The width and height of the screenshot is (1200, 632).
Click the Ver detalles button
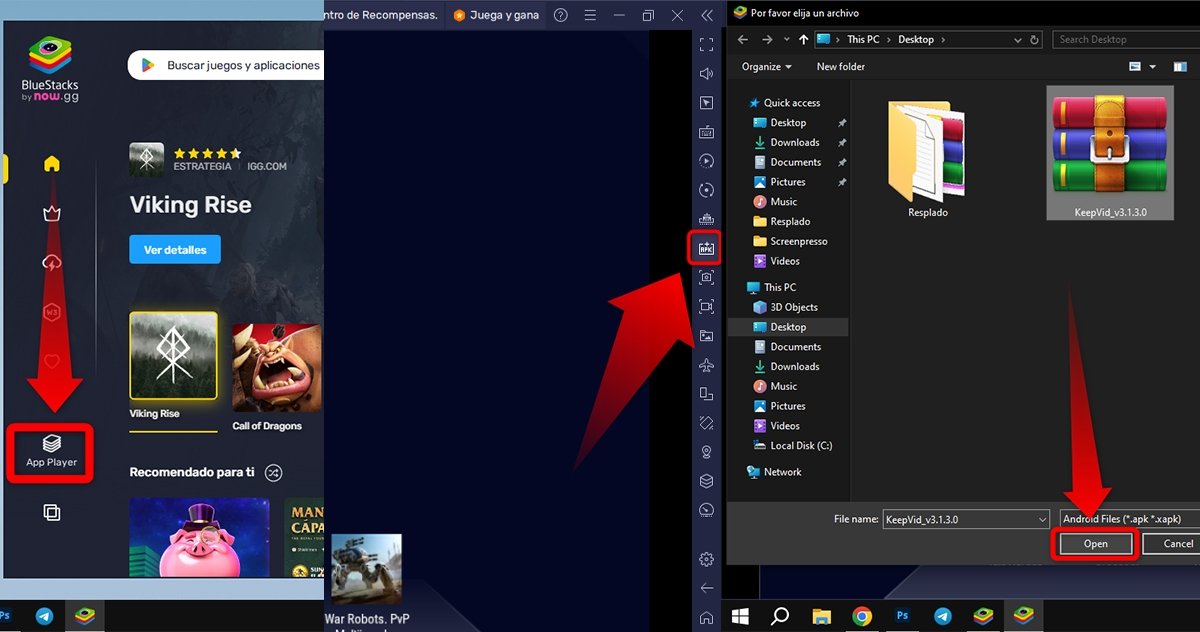[x=175, y=249]
